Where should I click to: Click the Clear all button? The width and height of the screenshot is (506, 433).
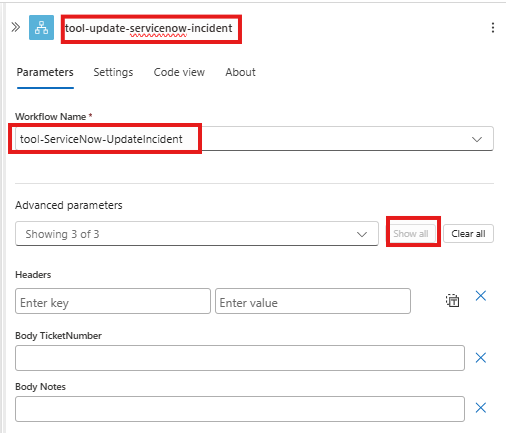click(468, 234)
